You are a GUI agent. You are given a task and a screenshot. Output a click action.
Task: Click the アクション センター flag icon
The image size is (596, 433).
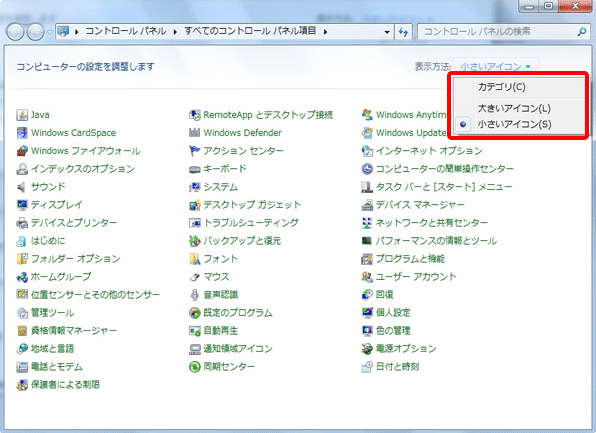(x=195, y=151)
